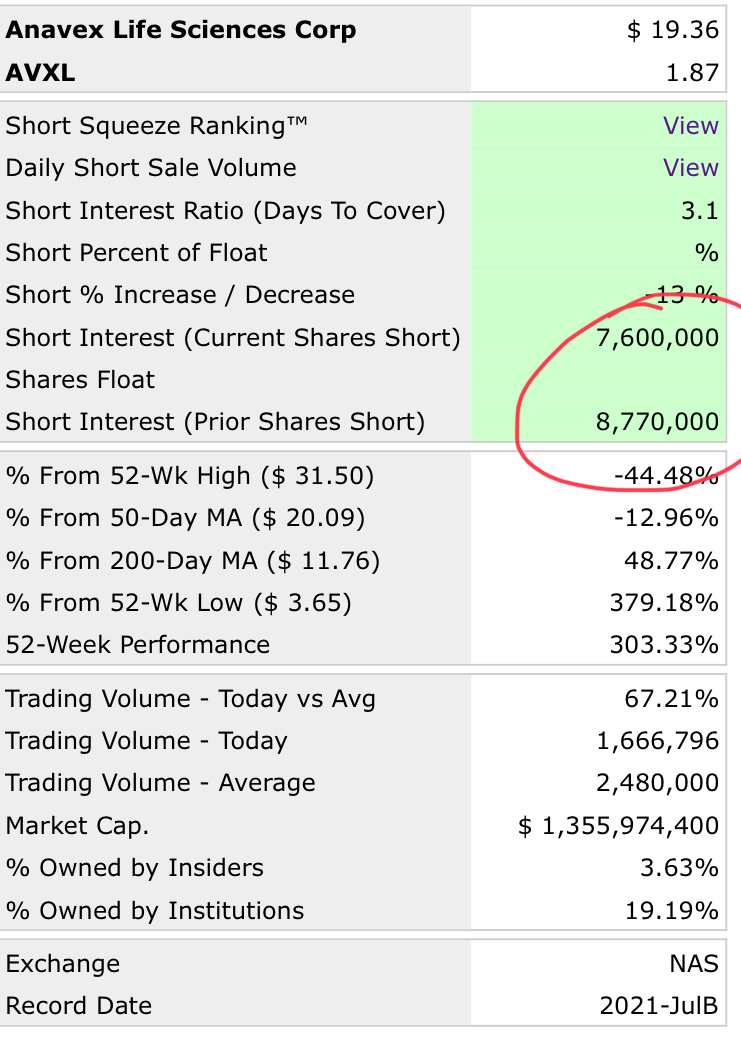The image size is (741, 1043).
Task: Click the AVXL ticker symbol
Action: [x=40, y=73]
